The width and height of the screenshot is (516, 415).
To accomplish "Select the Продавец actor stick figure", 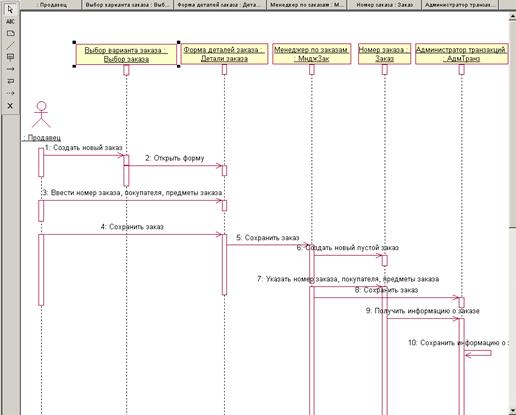I will (41, 114).
